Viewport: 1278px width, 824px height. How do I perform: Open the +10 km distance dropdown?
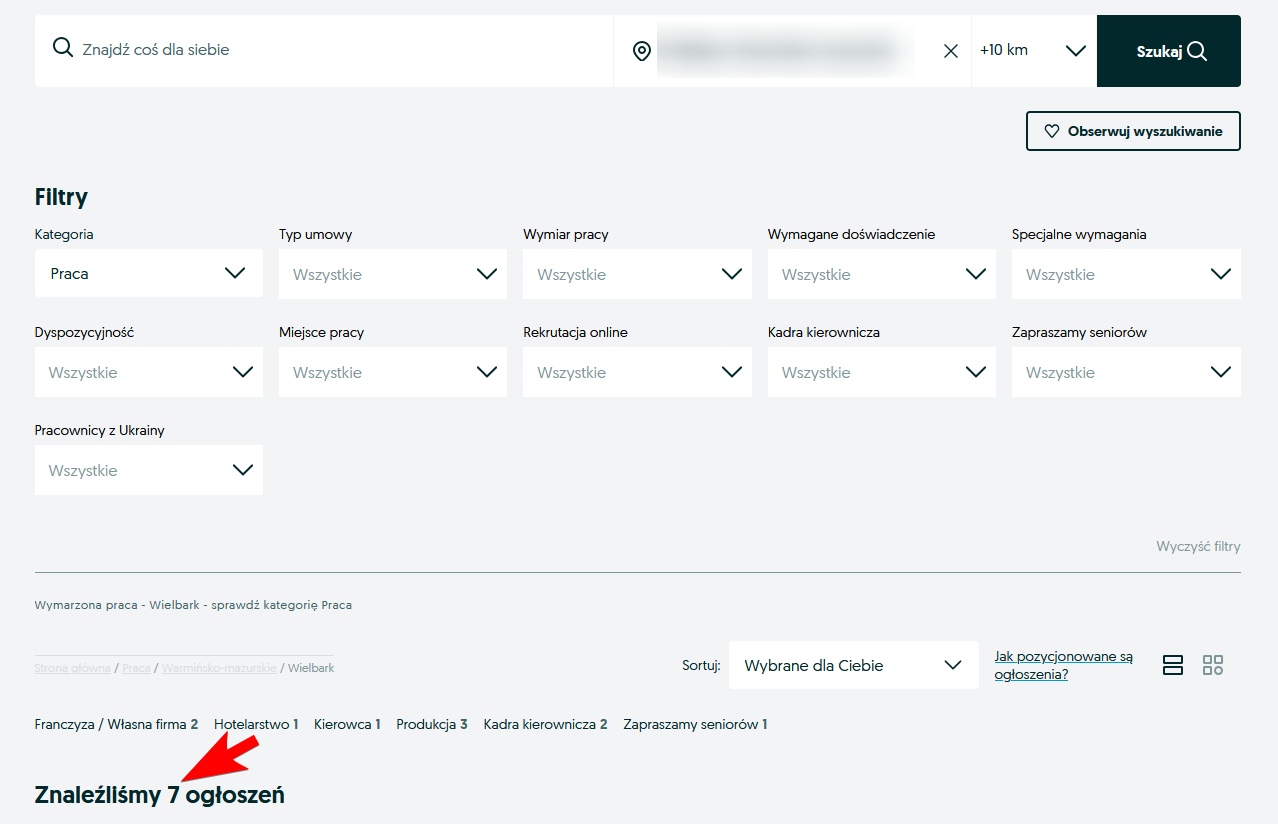[x=1034, y=51]
